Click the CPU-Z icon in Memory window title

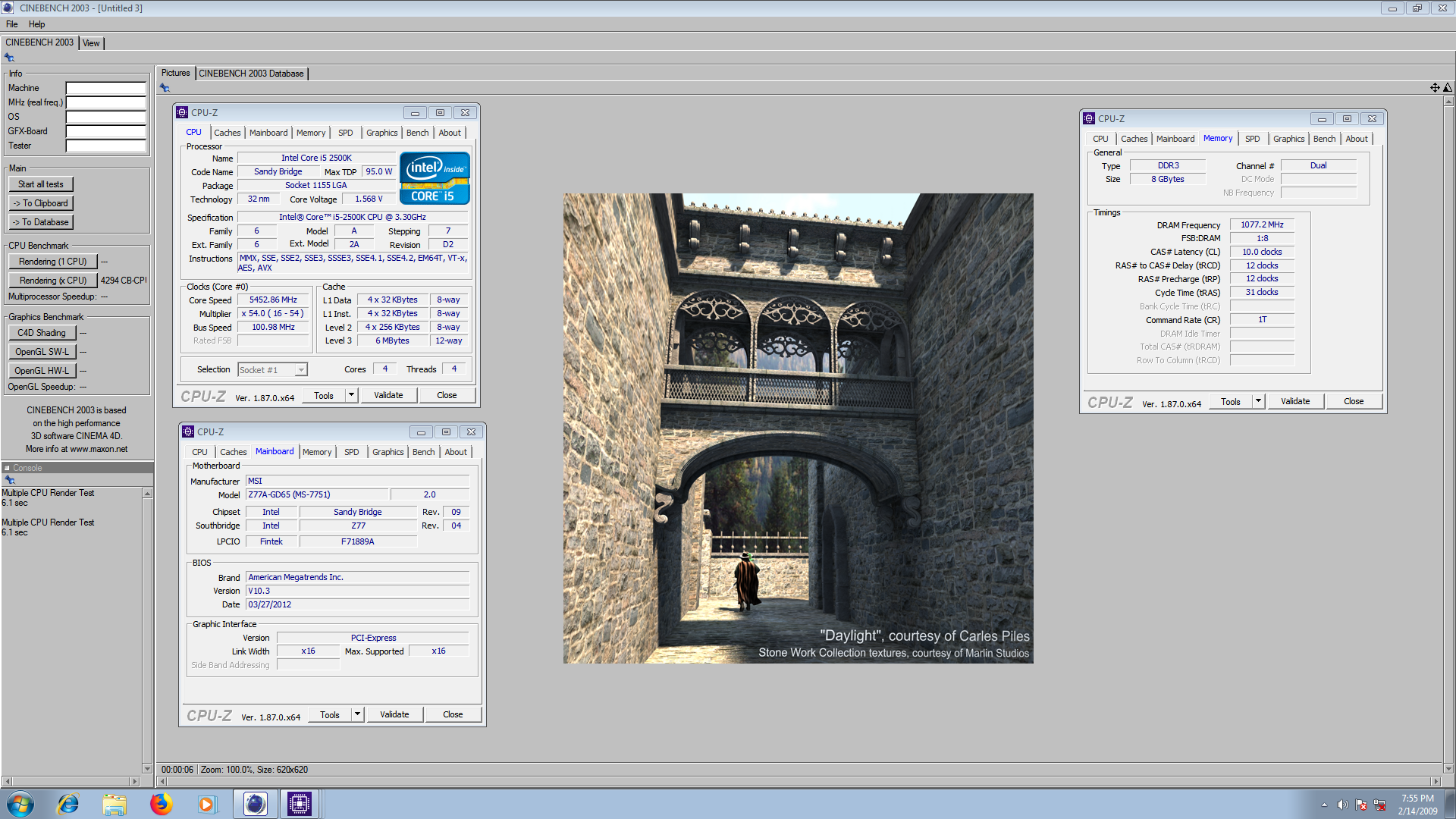[1089, 118]
